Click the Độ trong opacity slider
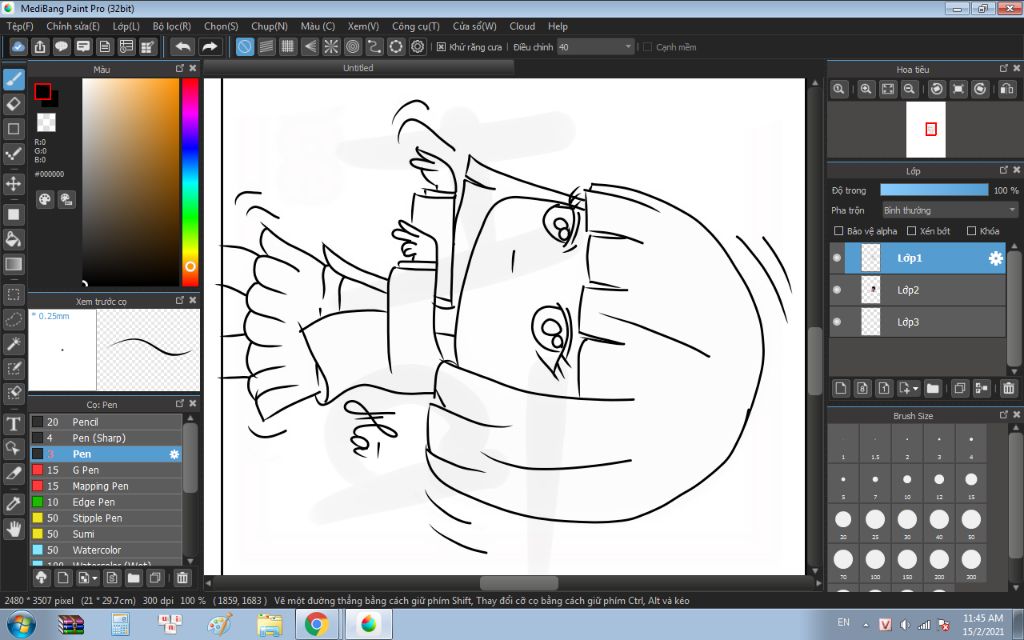This screenshot has width=1024, height=640. tap(934, 190)
